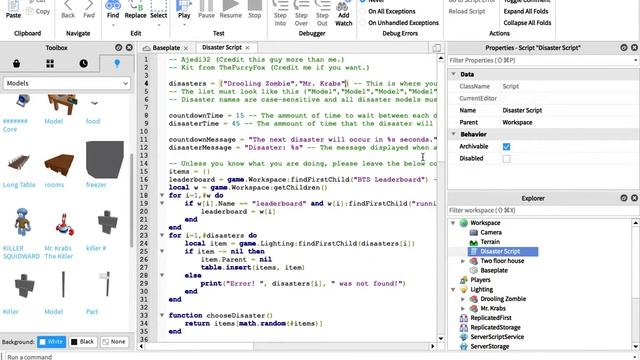
Task: Set Toolbox background to Black
Action: pyautogui.click(x=83, y=342)
